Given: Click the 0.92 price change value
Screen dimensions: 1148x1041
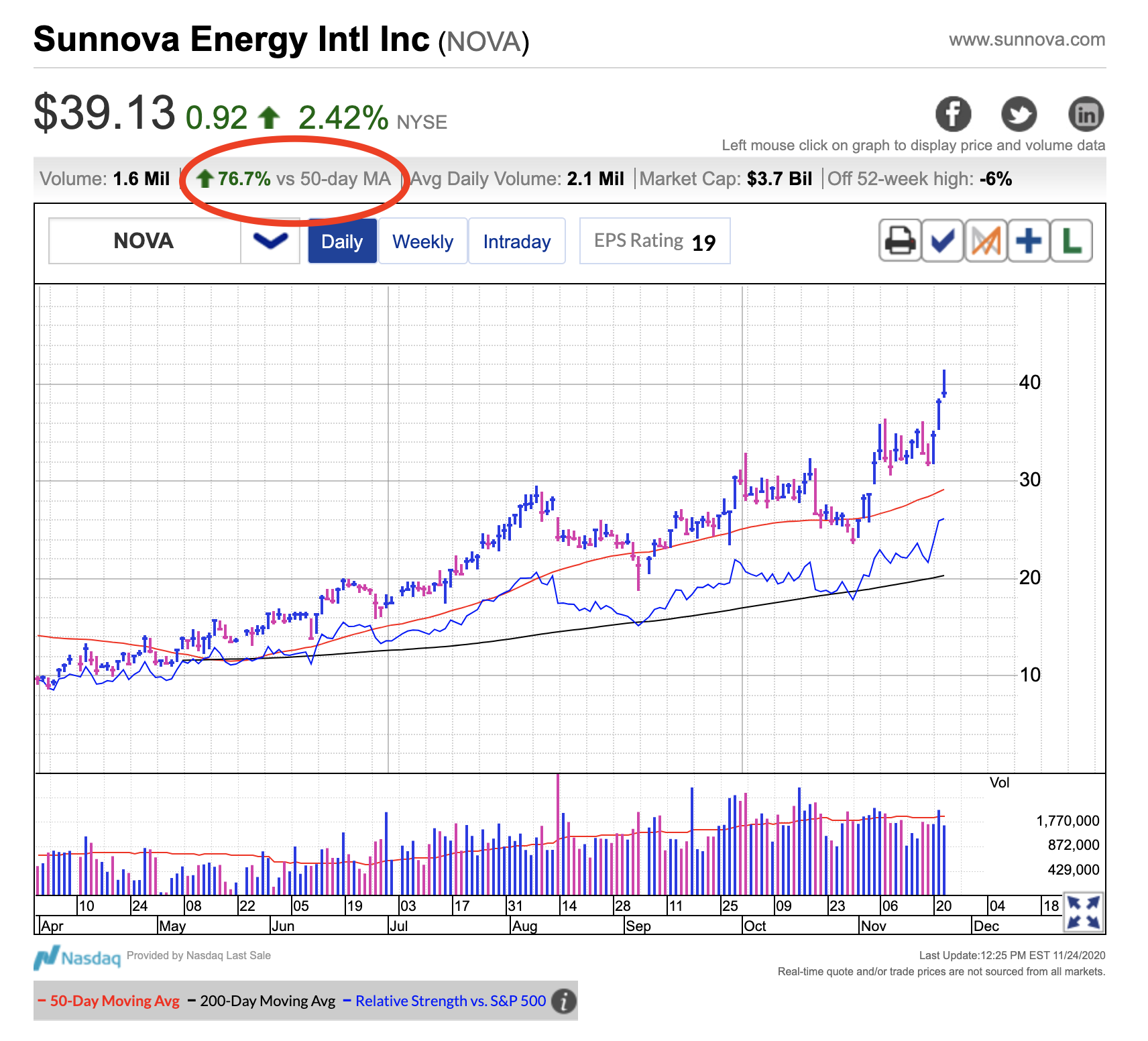Looking at the screenshot, I should (x=217, y=118).
